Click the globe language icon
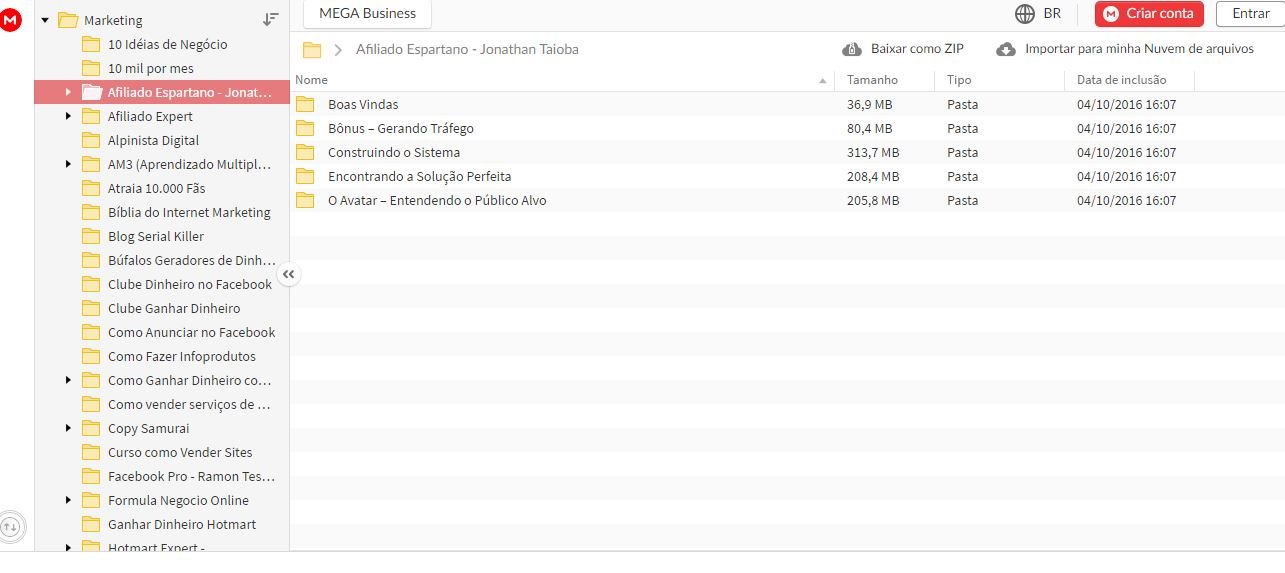Image resolution: width=1285 pixels, height=573 pixels. click(1025, 14)
